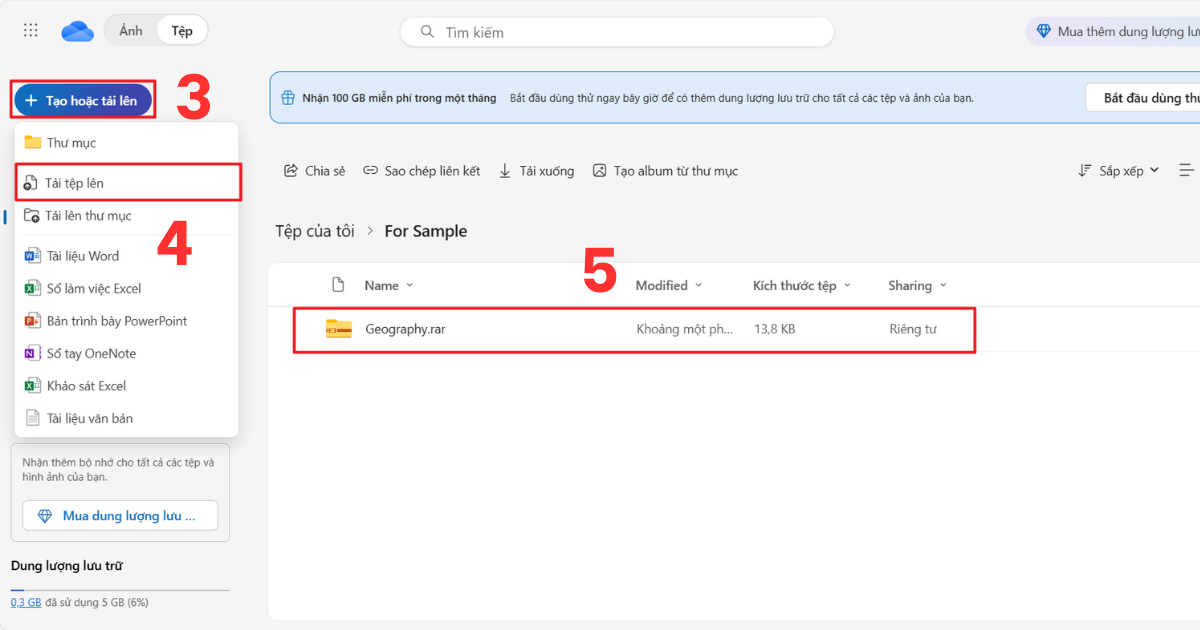Click the Tạo hoặc tải lên button
The height and width of the screenshot is (630, 1200).
pyautogui.click(x=82, y=100)
